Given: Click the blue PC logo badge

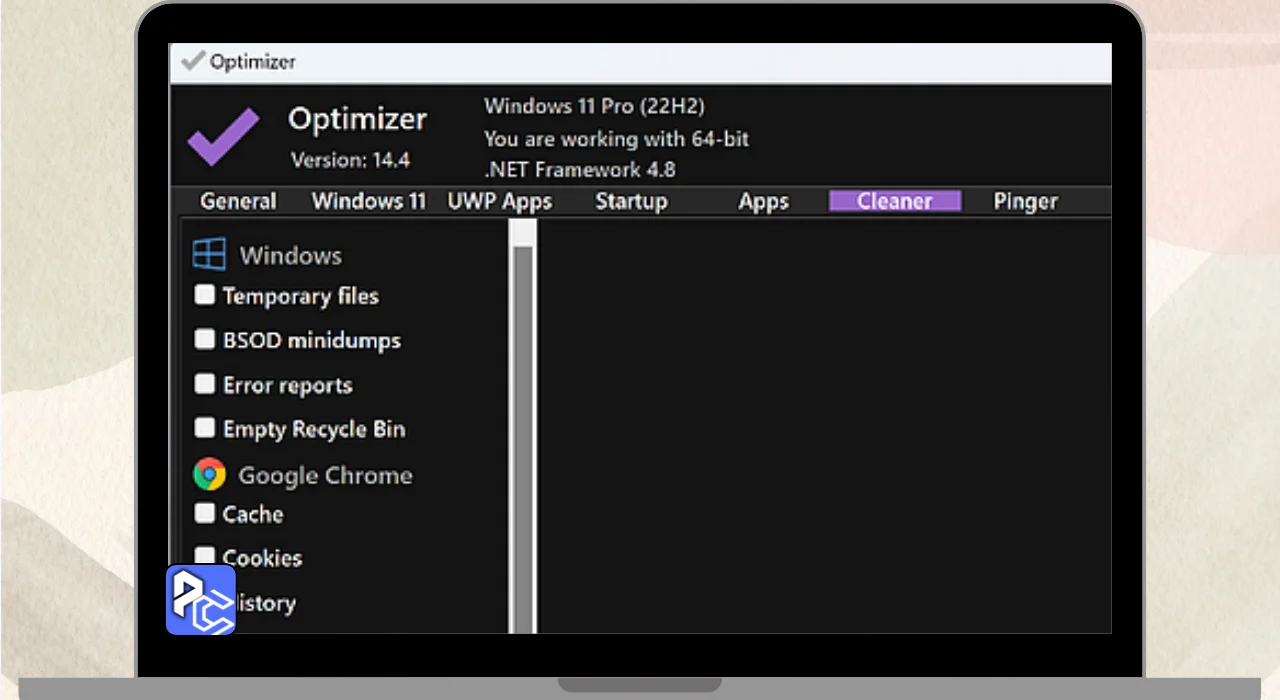Looking at the screenshot, I should [201, 600].
